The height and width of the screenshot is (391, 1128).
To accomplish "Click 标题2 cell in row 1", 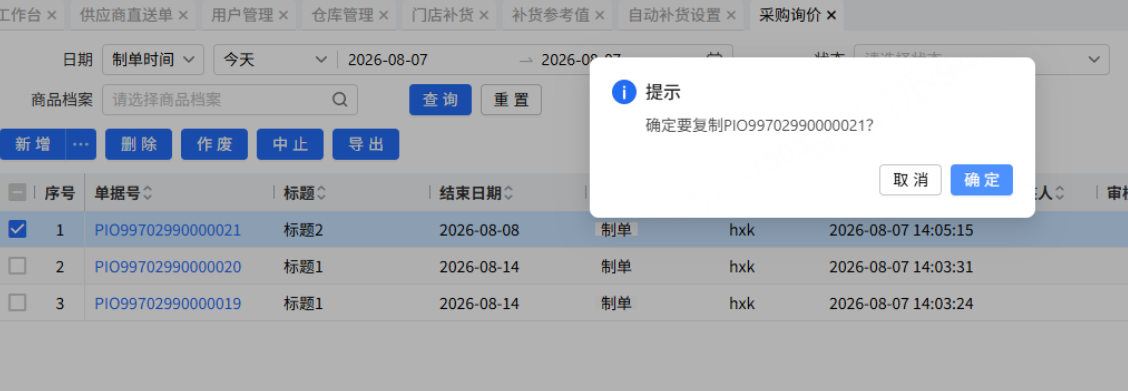I will (x=304, y=230).
